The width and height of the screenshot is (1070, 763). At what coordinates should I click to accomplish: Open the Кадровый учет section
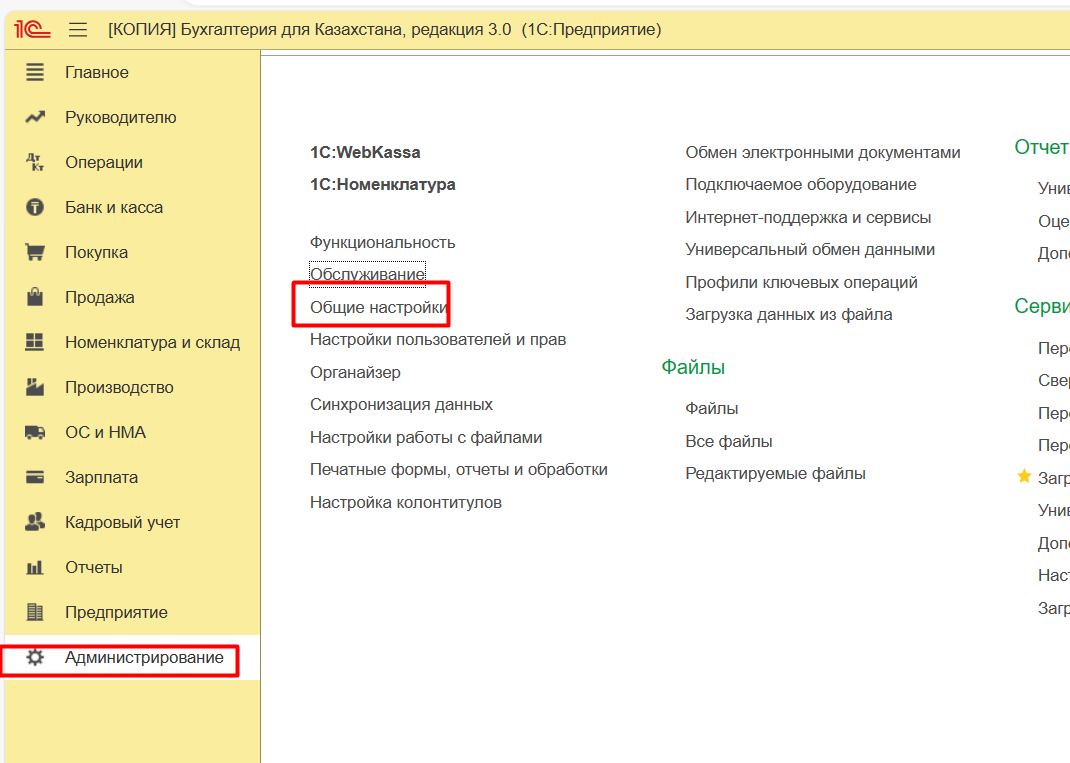coord(122,522)
